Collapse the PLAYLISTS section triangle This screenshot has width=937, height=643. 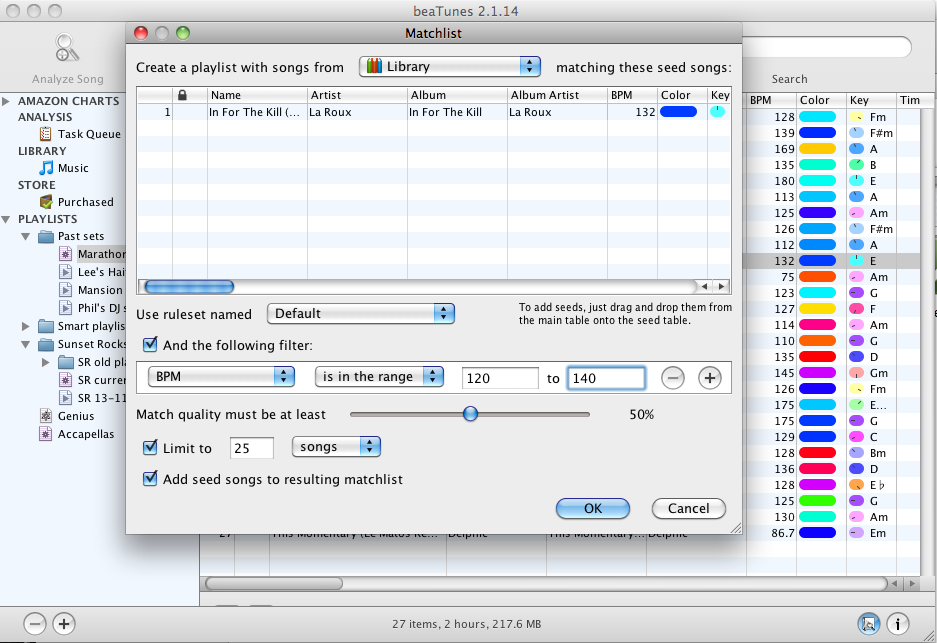click(6, 219)
